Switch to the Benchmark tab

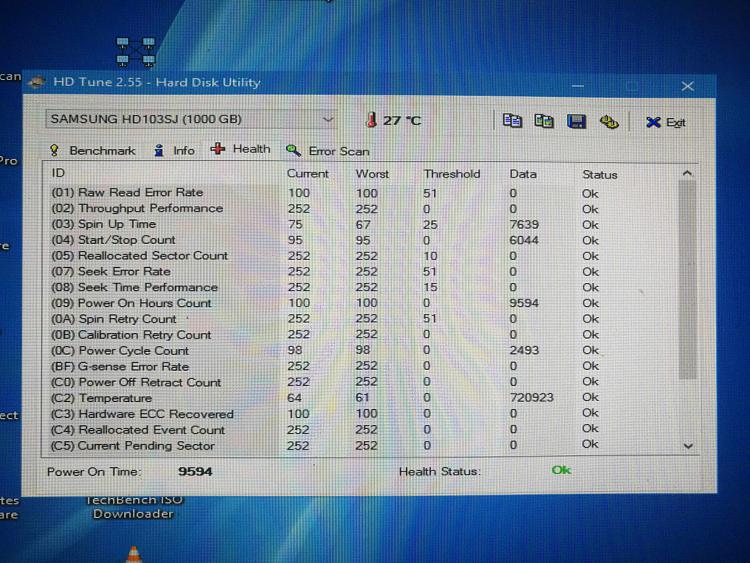click(x=93, y=151)
